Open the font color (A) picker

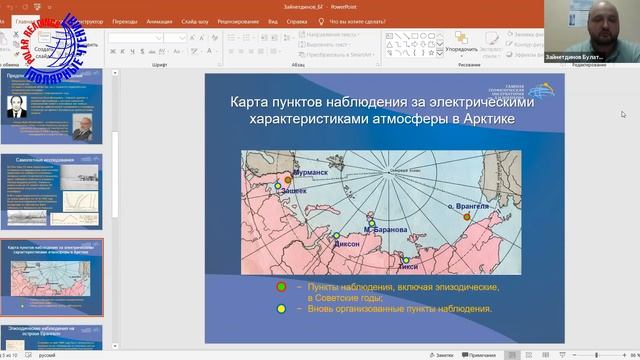pos(210,51)
